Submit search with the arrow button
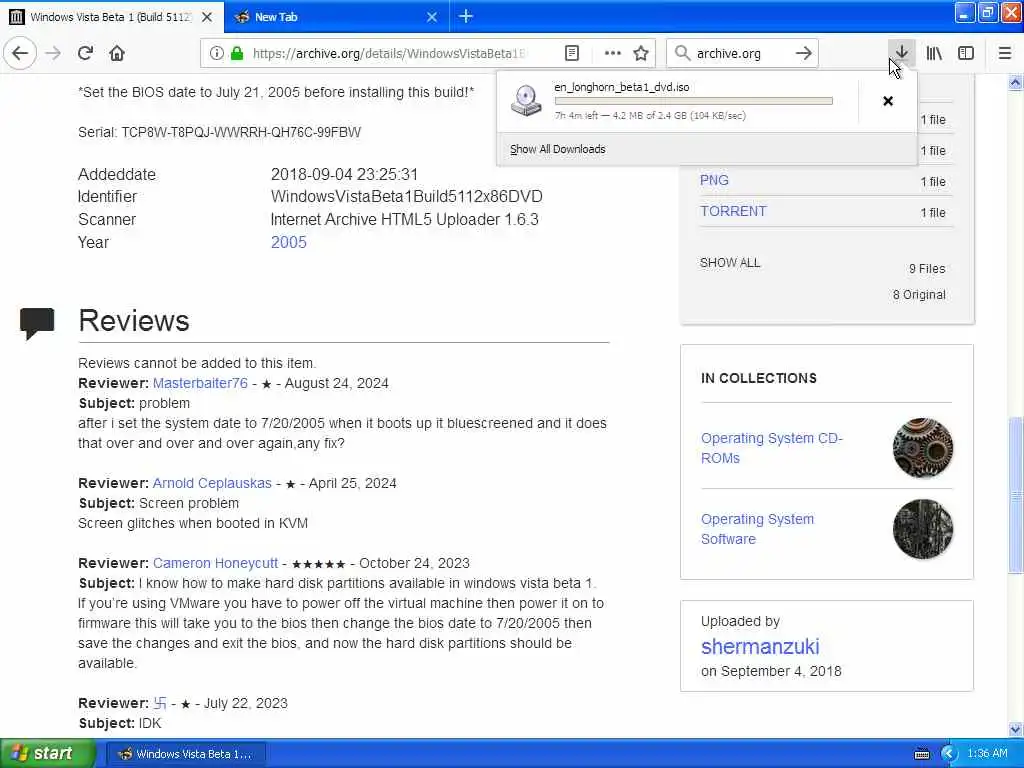 [x=804, y=53]
